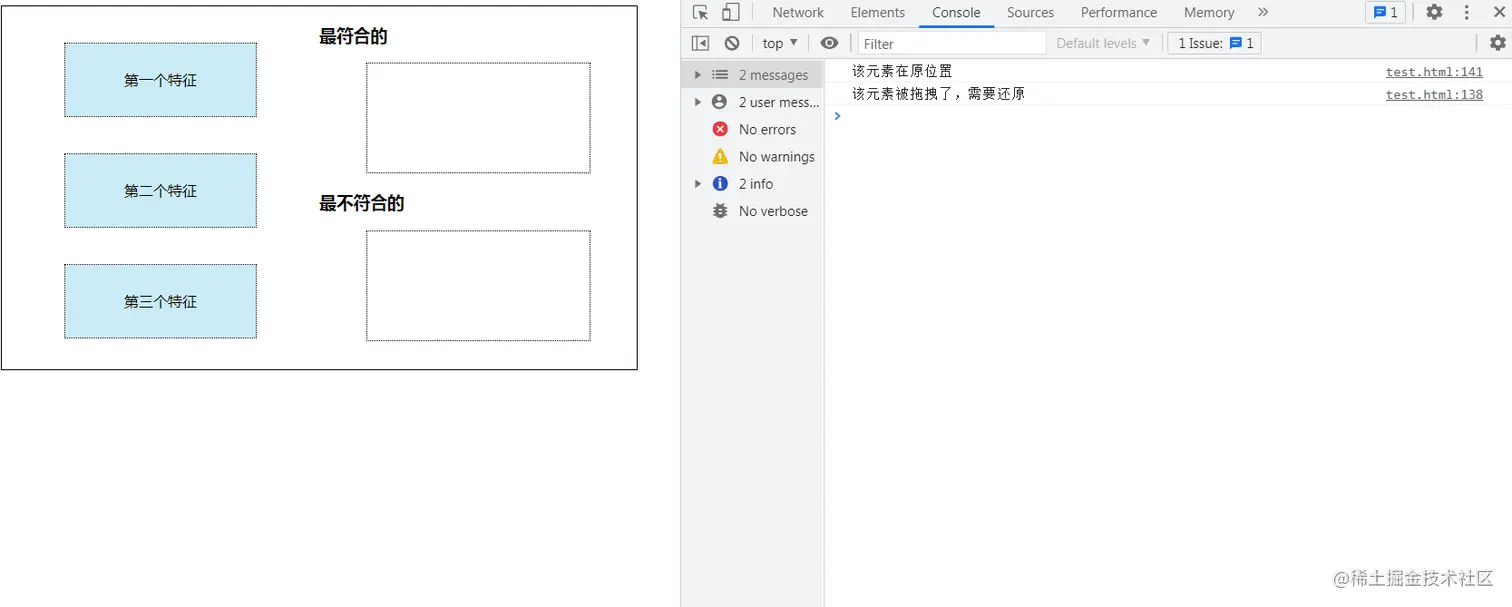
Task: Click the live expression eye icon
Action: [829, 43]
